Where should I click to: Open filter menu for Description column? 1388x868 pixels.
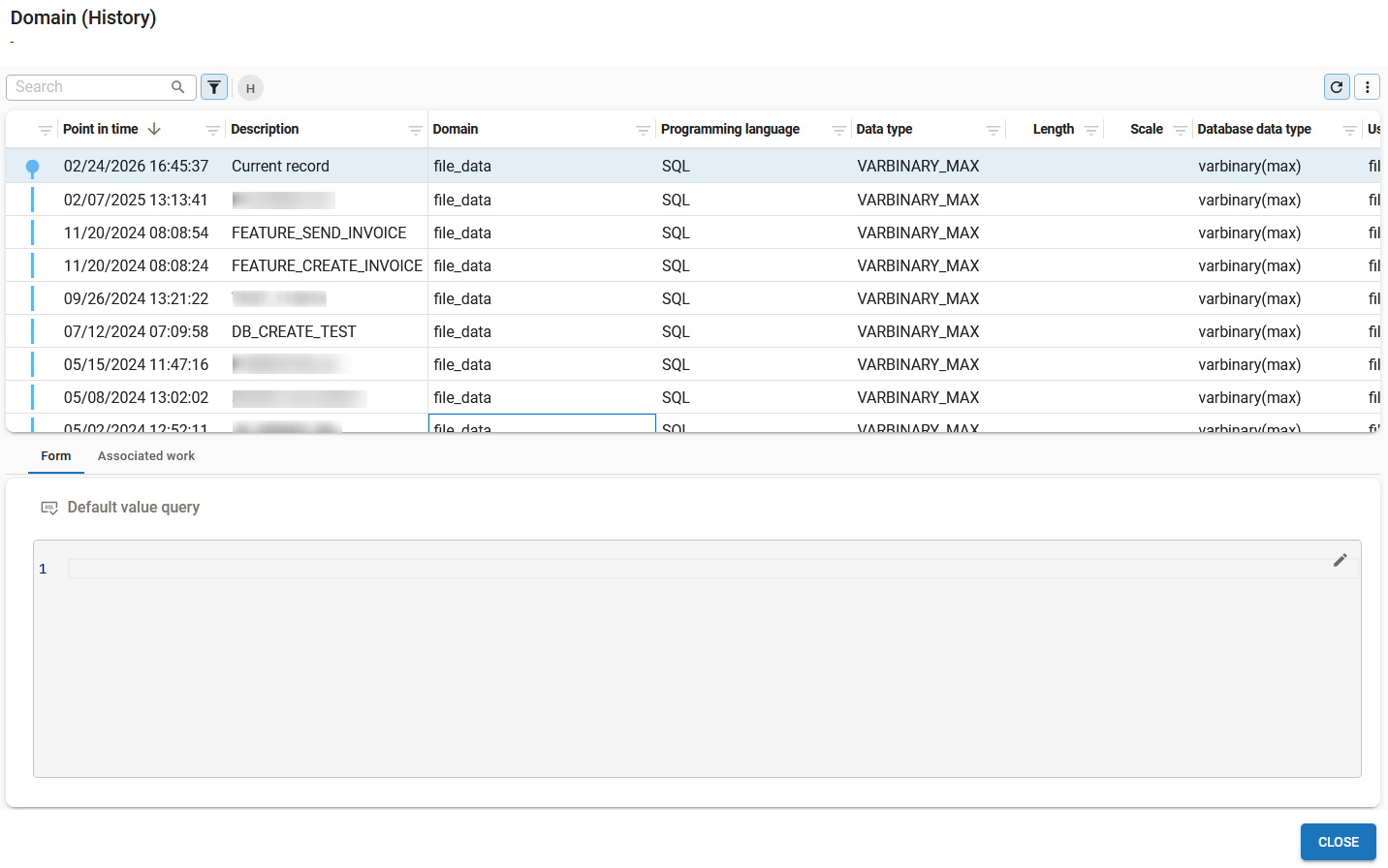pos(415,130)
